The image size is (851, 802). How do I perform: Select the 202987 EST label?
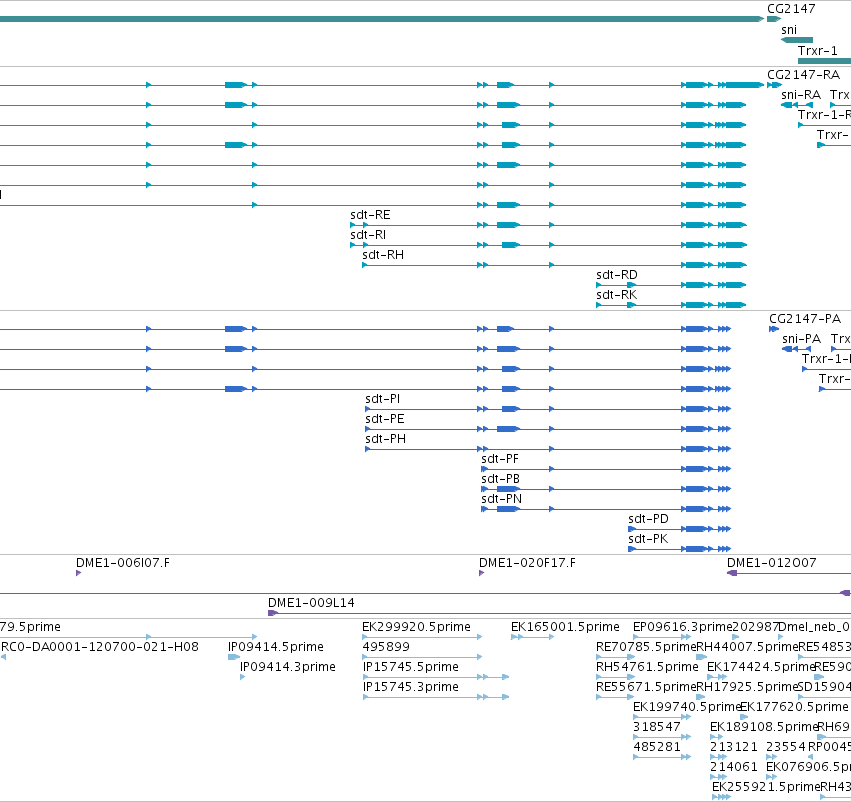click(755, 627)
